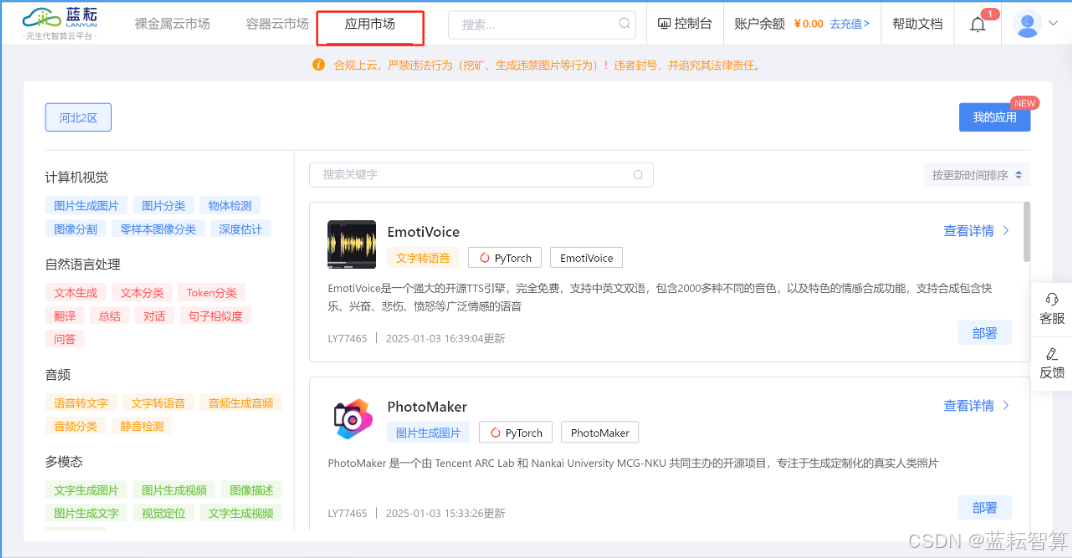This screenshot has height=558, width=1072.
Task: Click the keyword search magnifier icon
Action: coord(638,175)
